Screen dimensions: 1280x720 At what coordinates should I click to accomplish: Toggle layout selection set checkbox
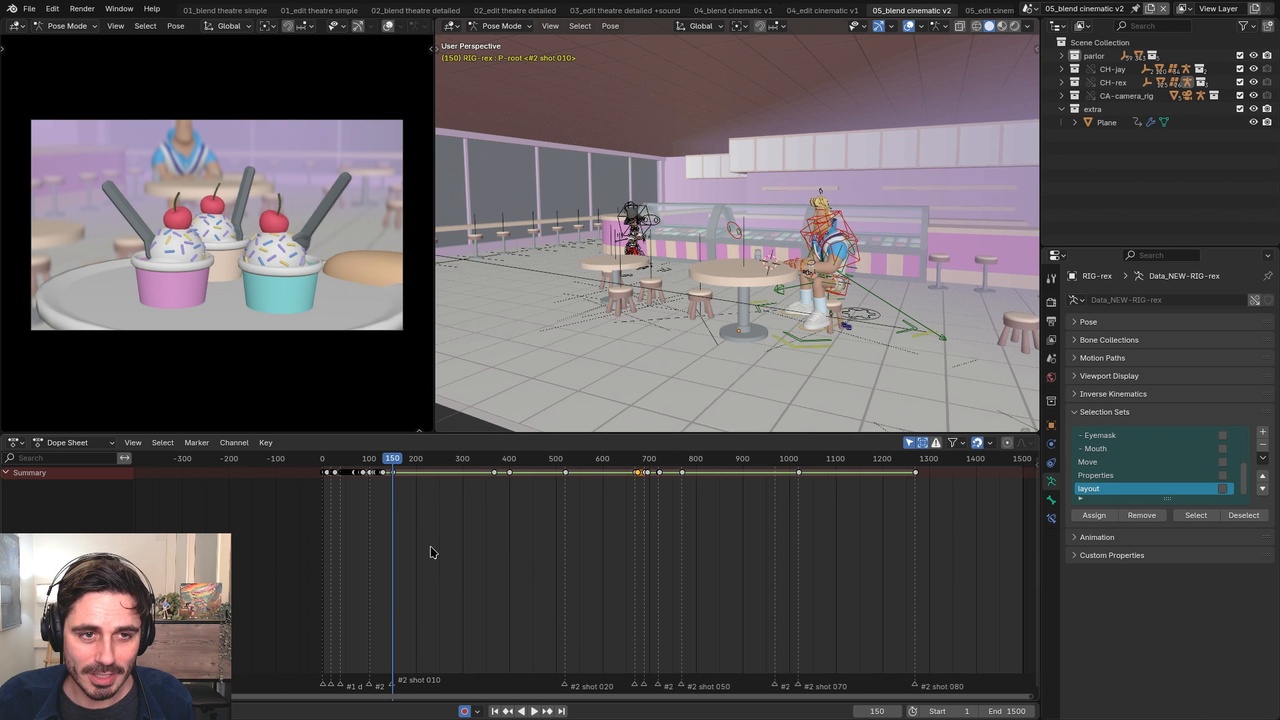pos(1222,489)
